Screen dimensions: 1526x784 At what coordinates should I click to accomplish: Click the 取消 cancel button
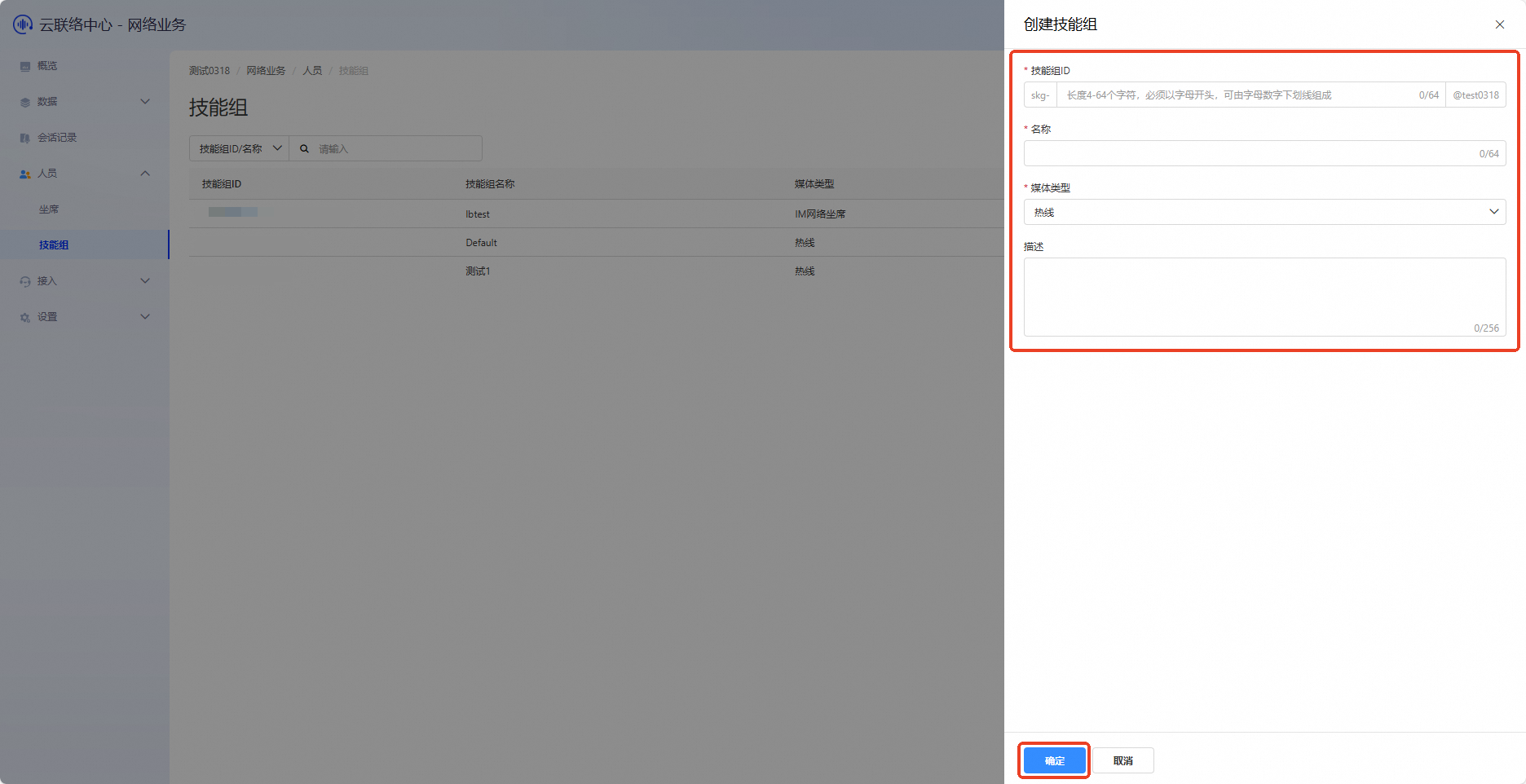tap(1123, 760)
